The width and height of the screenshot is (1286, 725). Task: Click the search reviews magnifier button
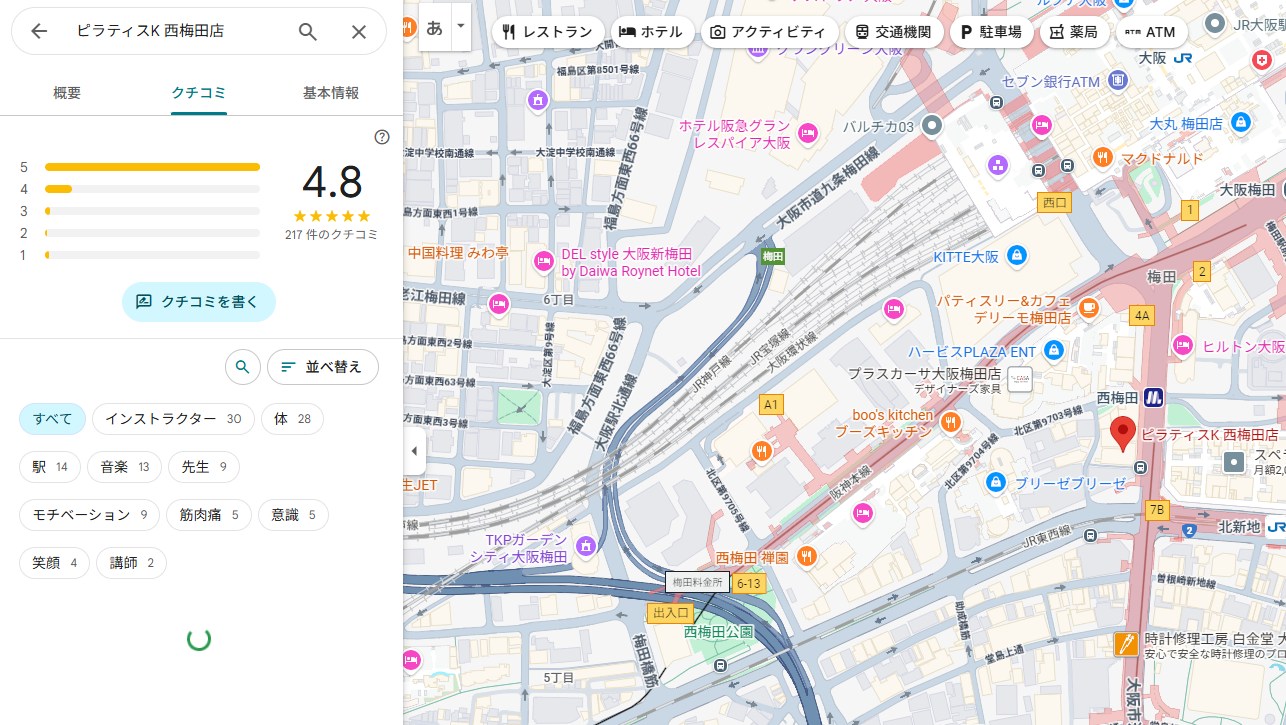coord(242,367)
